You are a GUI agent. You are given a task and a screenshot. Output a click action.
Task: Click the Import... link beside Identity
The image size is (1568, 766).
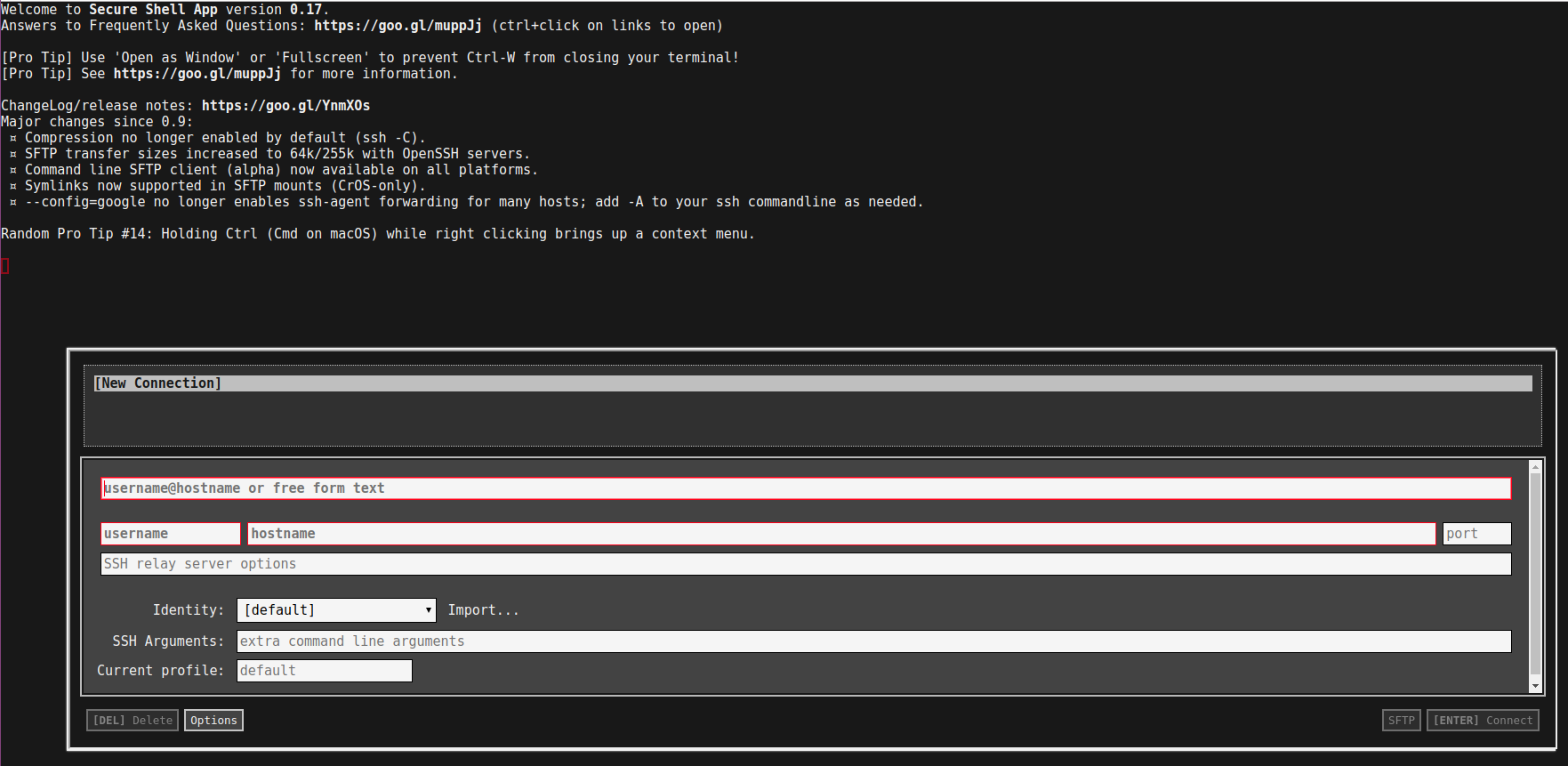[x=483, y=610]
